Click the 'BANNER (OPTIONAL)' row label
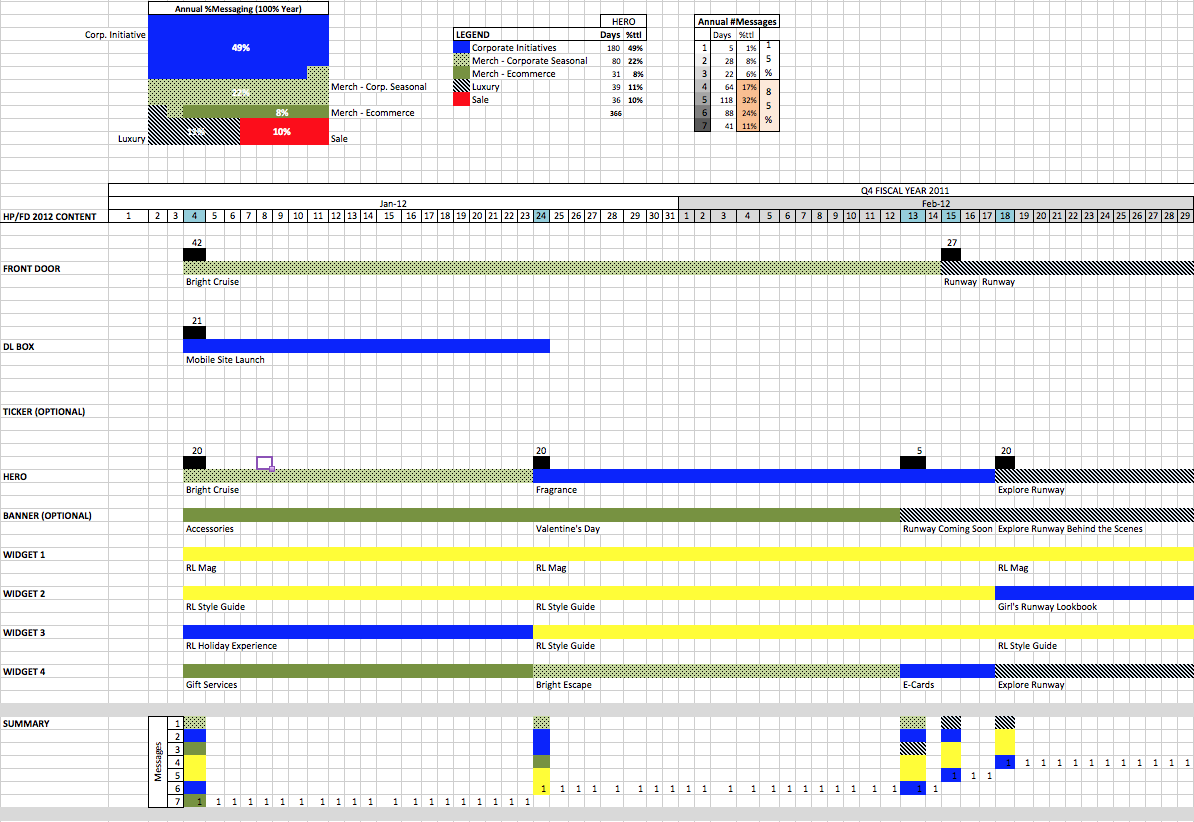Viewport: 1194px width, 822px height. [x=47, y=516]
